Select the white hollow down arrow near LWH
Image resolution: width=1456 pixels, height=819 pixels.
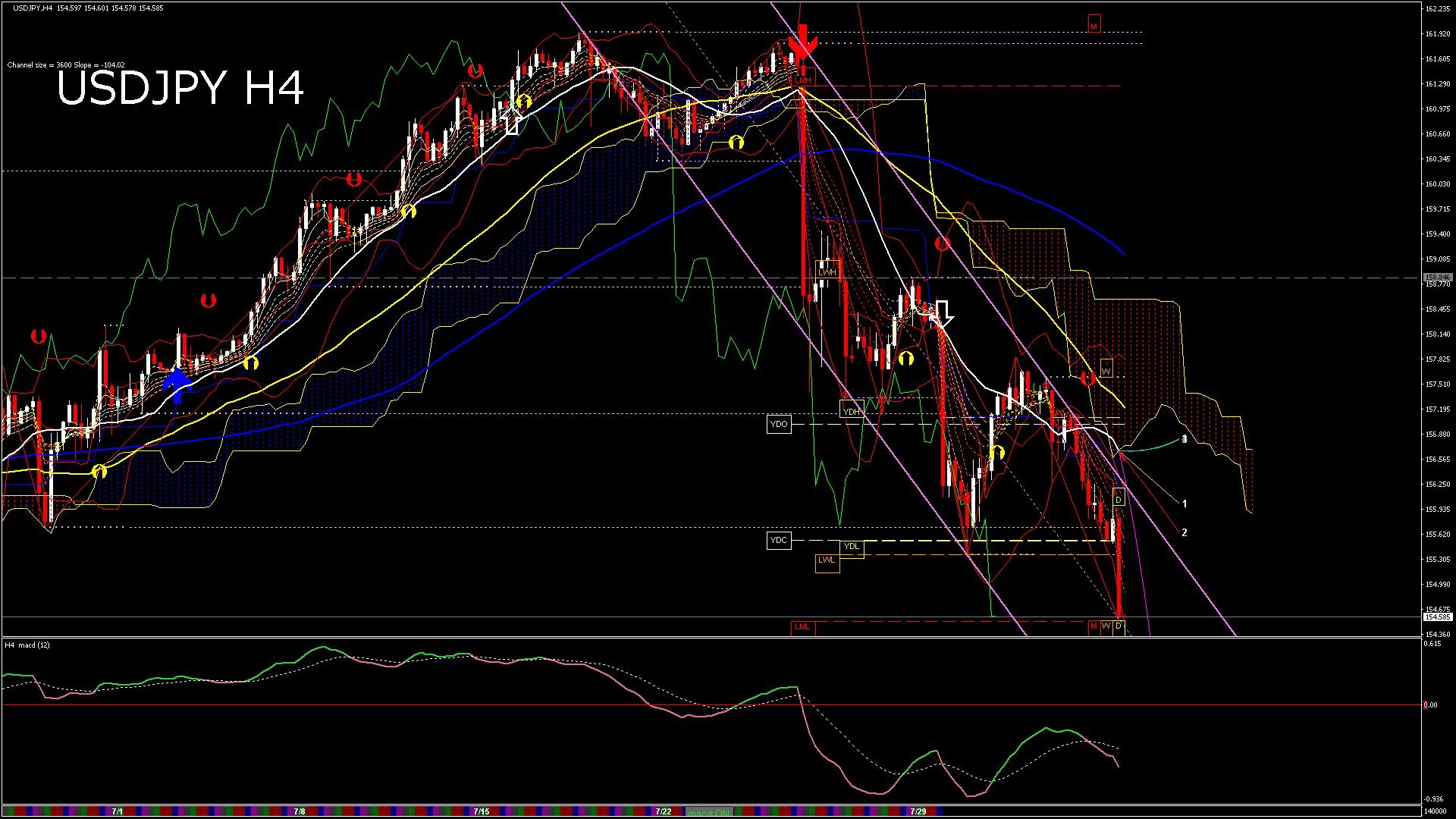943,312
